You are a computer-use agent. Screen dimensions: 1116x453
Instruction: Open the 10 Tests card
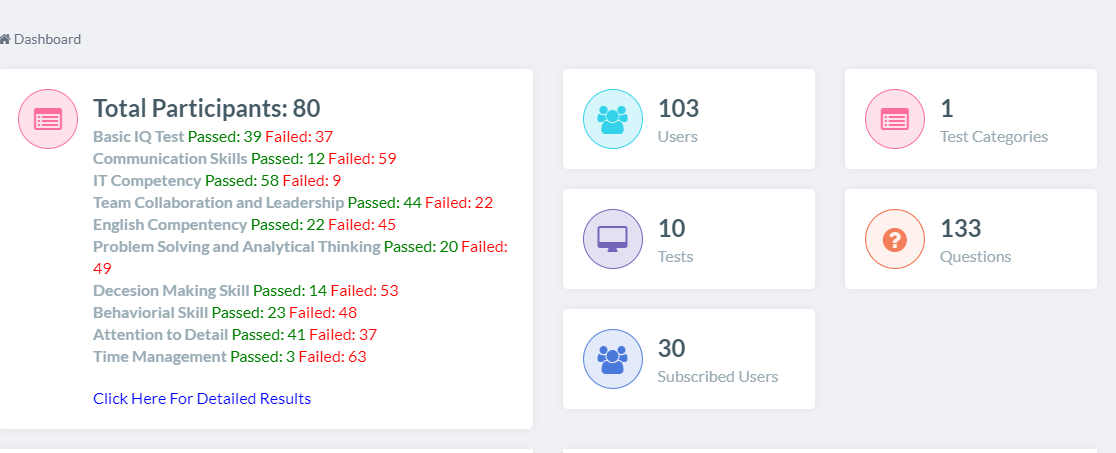(688, 239)
